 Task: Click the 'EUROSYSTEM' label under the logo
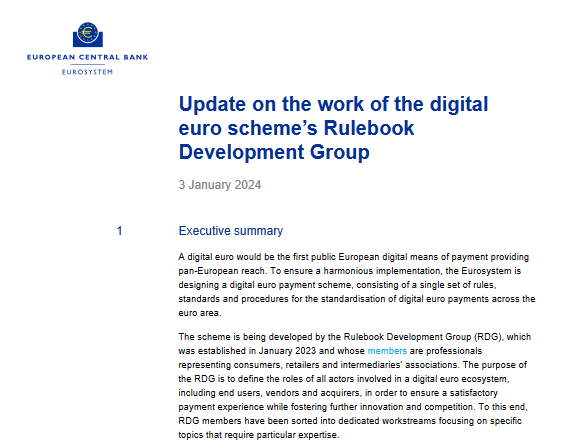click(x=87, y=72)
